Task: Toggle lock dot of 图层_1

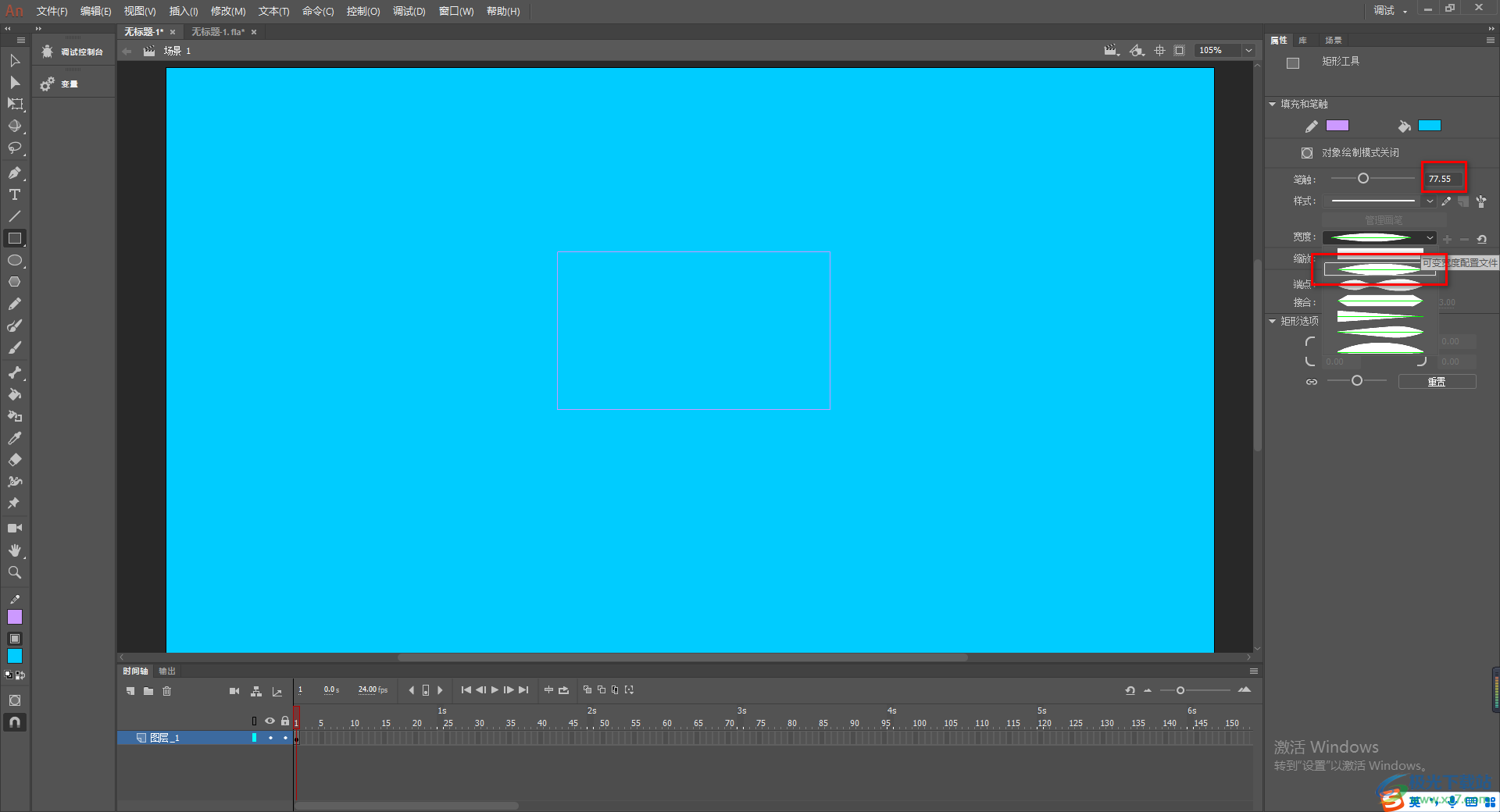Action: [285, 738]
